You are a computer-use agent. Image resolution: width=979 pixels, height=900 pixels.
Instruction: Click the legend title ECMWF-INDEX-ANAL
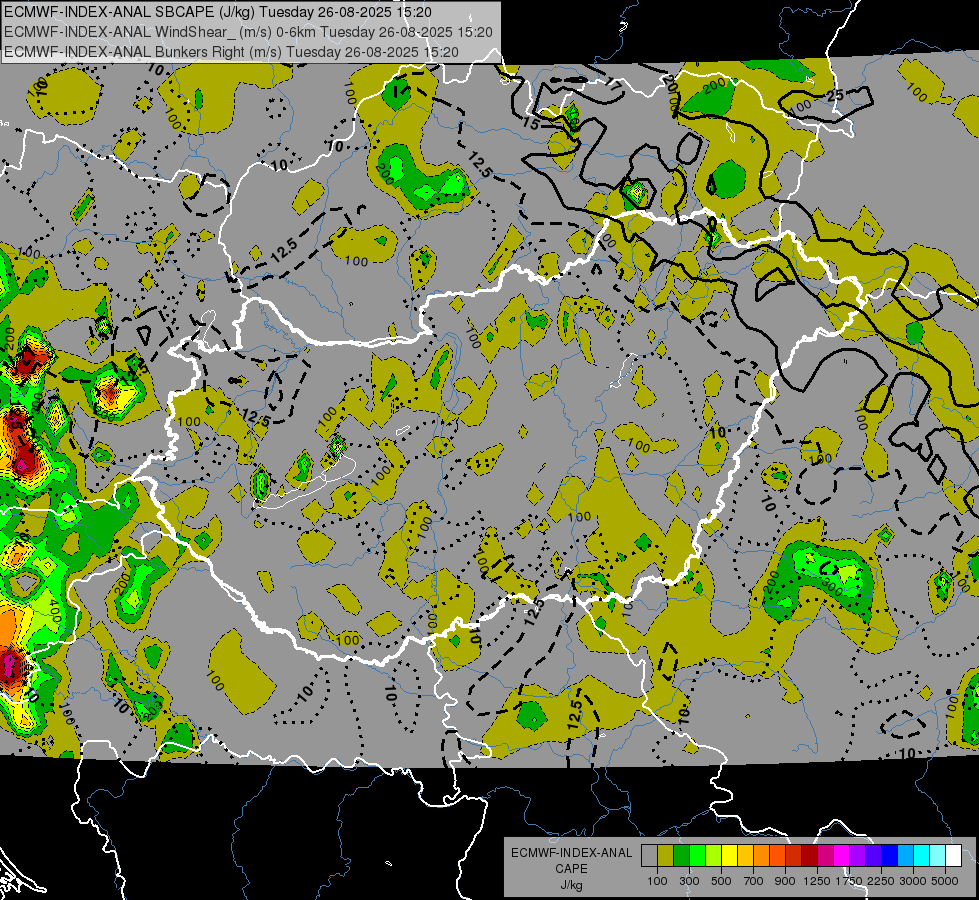(x=572, y=853)
